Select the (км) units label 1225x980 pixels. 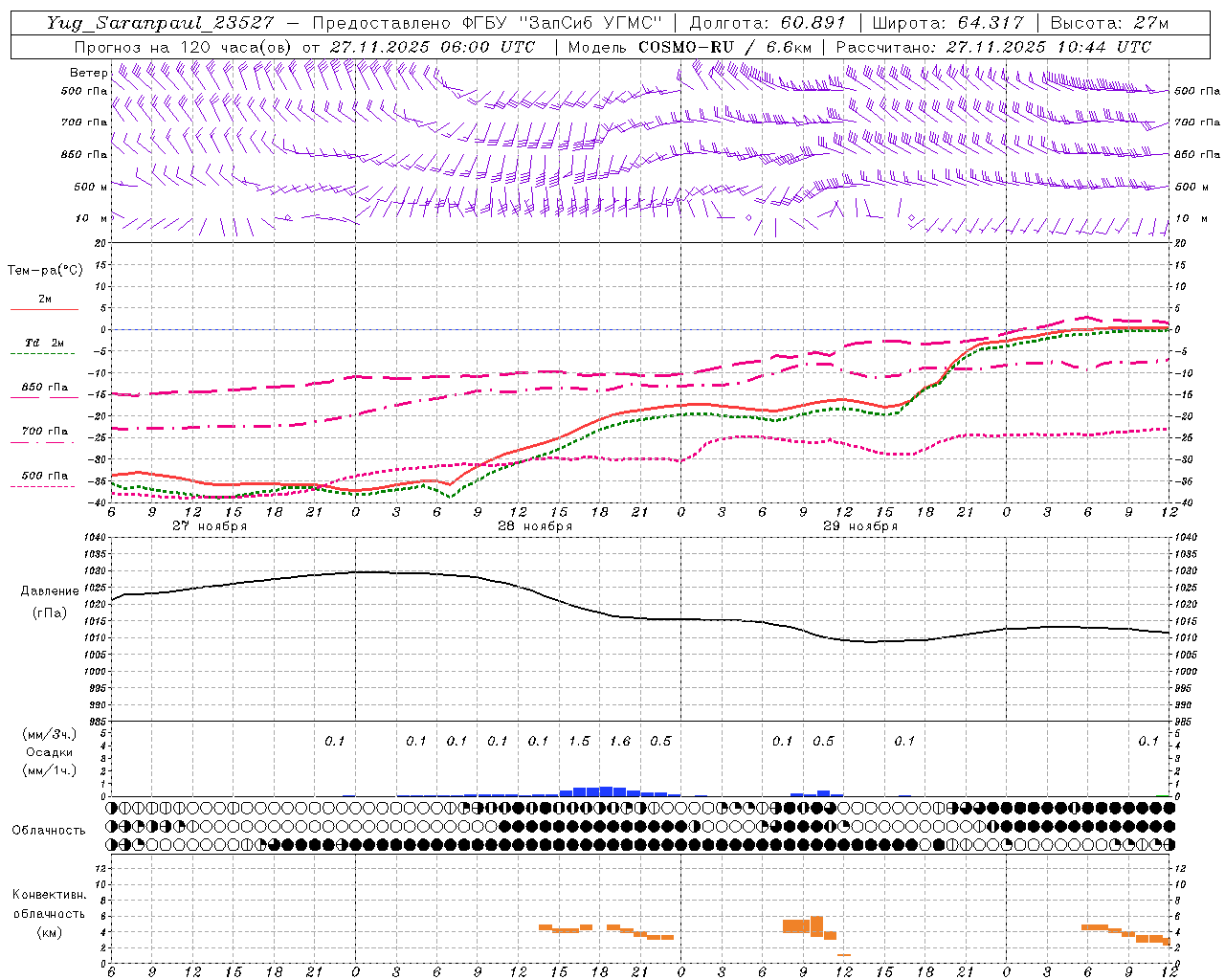(x=49, y=932)
